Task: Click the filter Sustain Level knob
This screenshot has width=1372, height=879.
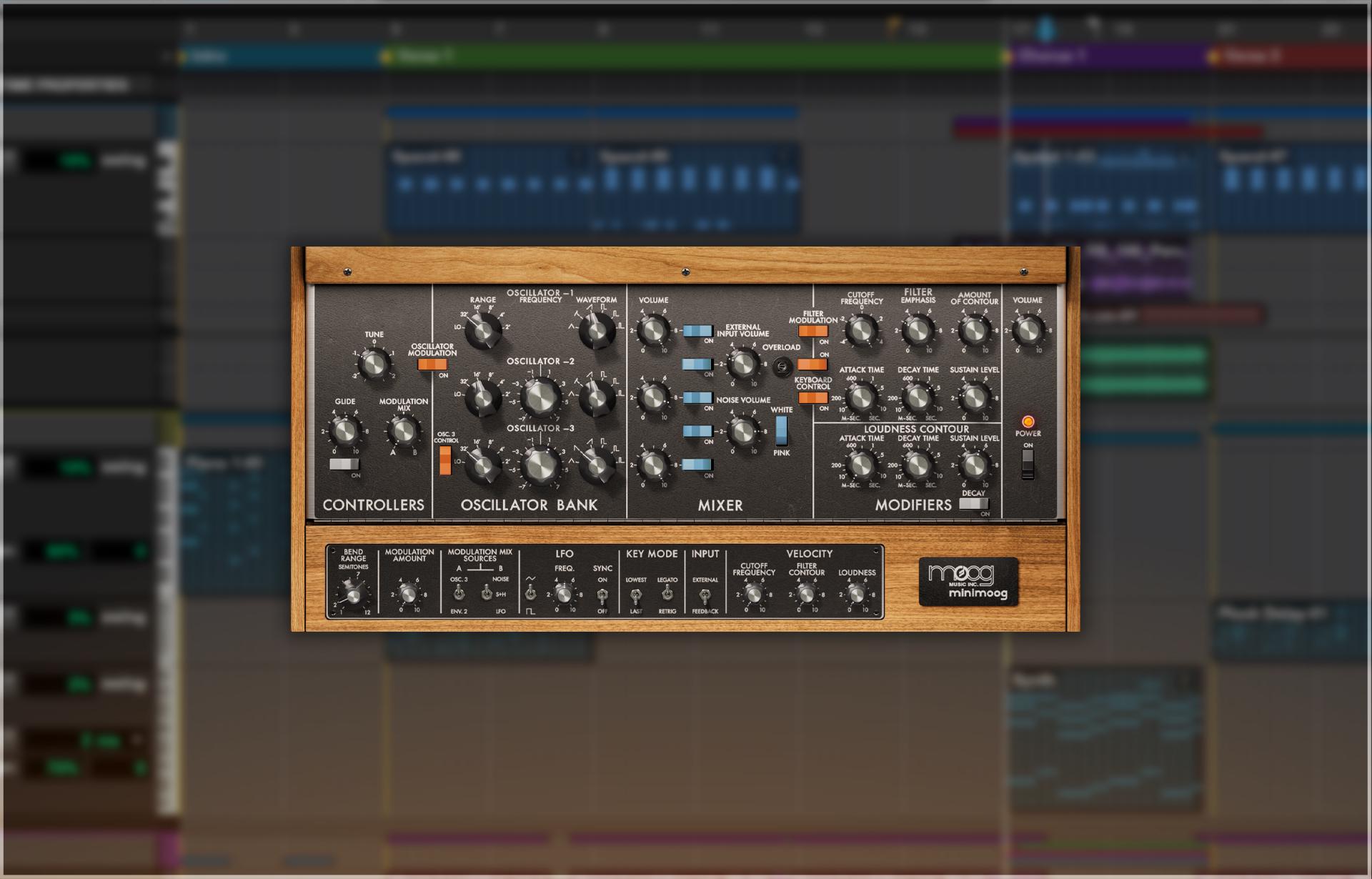Action: 973,398
